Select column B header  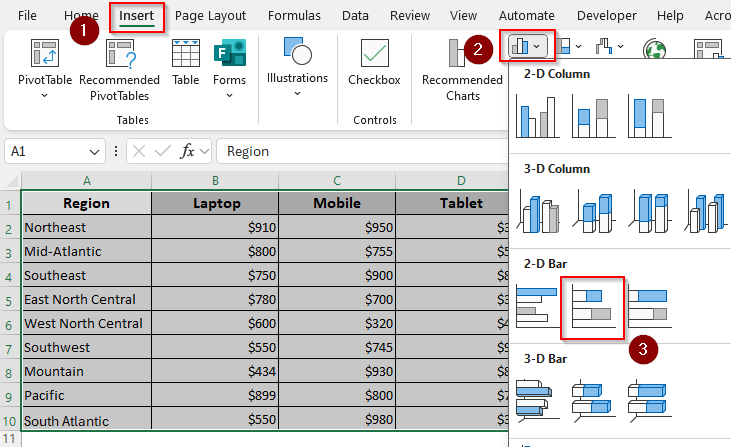tap(215, 180)
